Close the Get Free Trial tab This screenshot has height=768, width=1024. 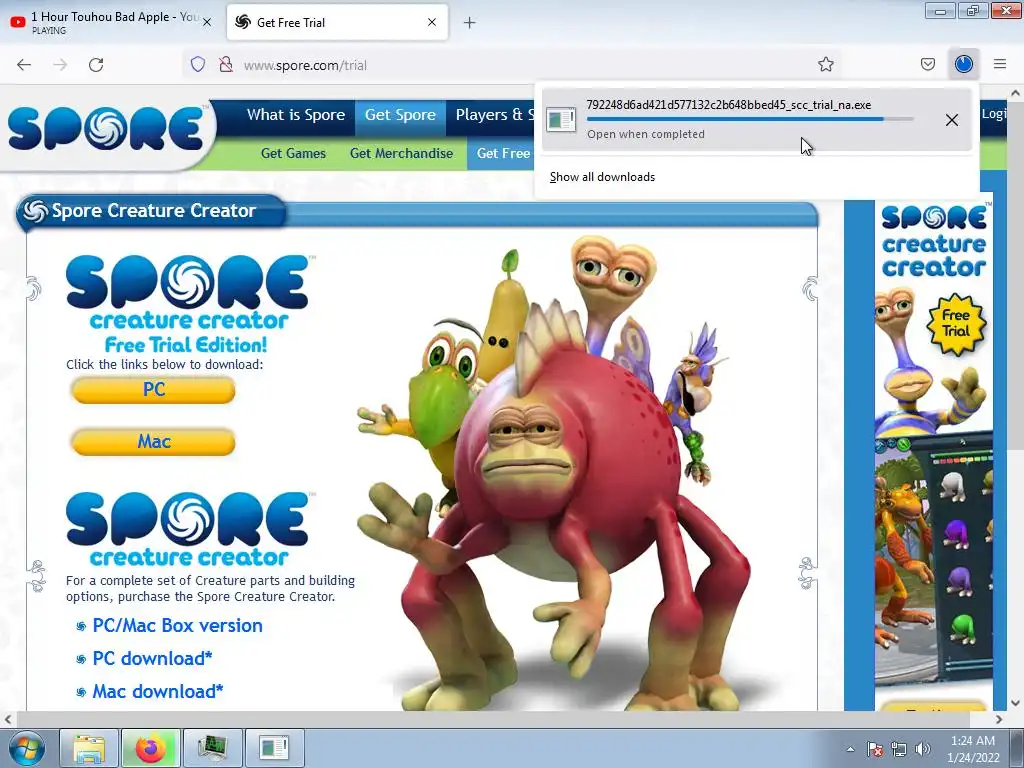tap(432, 22)
